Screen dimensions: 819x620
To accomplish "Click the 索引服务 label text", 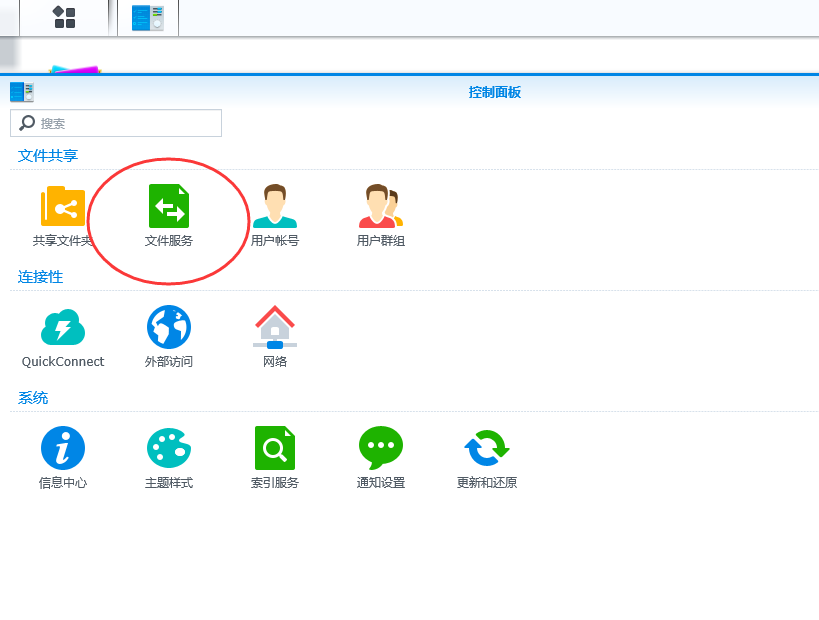I will pos(275,483).
